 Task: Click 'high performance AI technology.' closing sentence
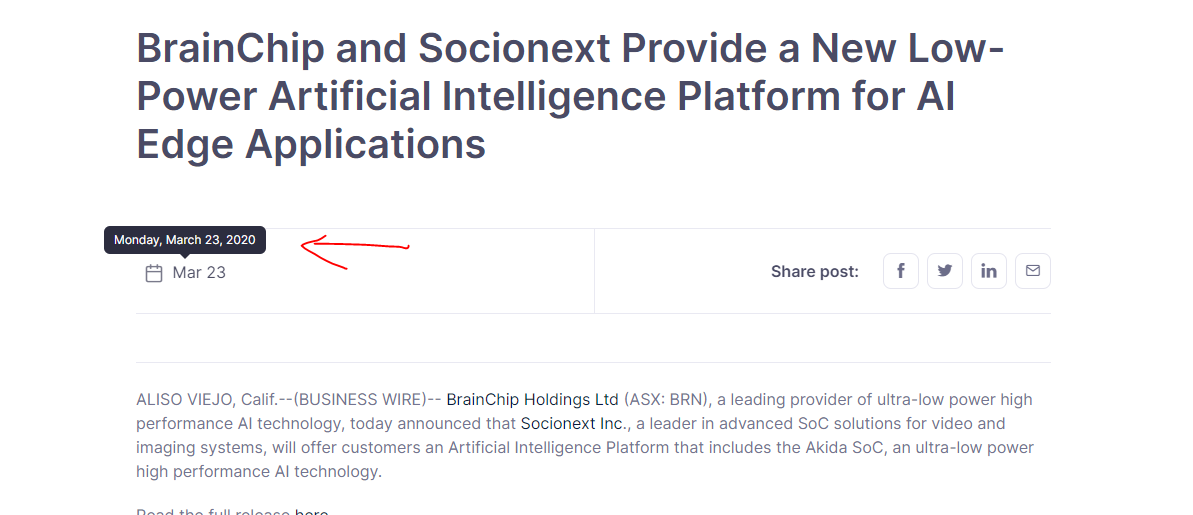[x=259, y=471]
